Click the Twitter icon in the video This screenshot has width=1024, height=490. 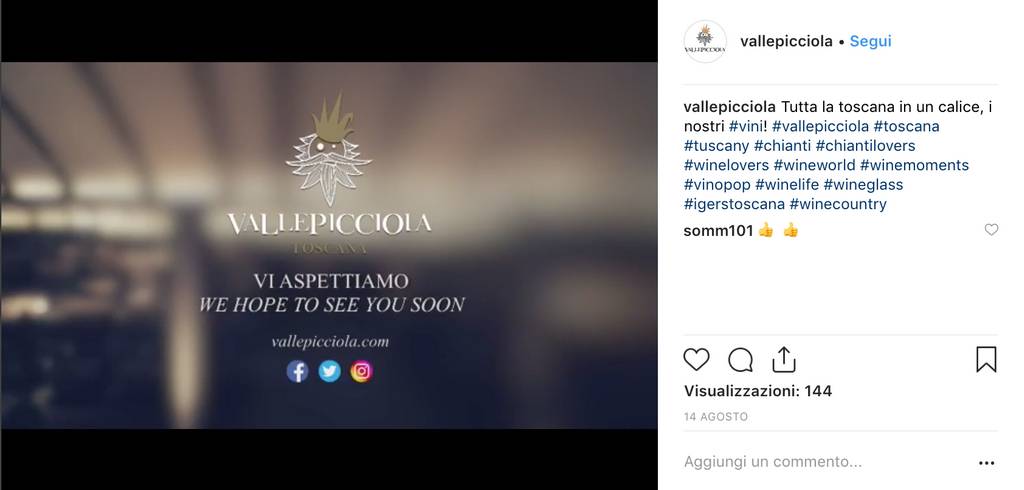click(x=329, y=372)
